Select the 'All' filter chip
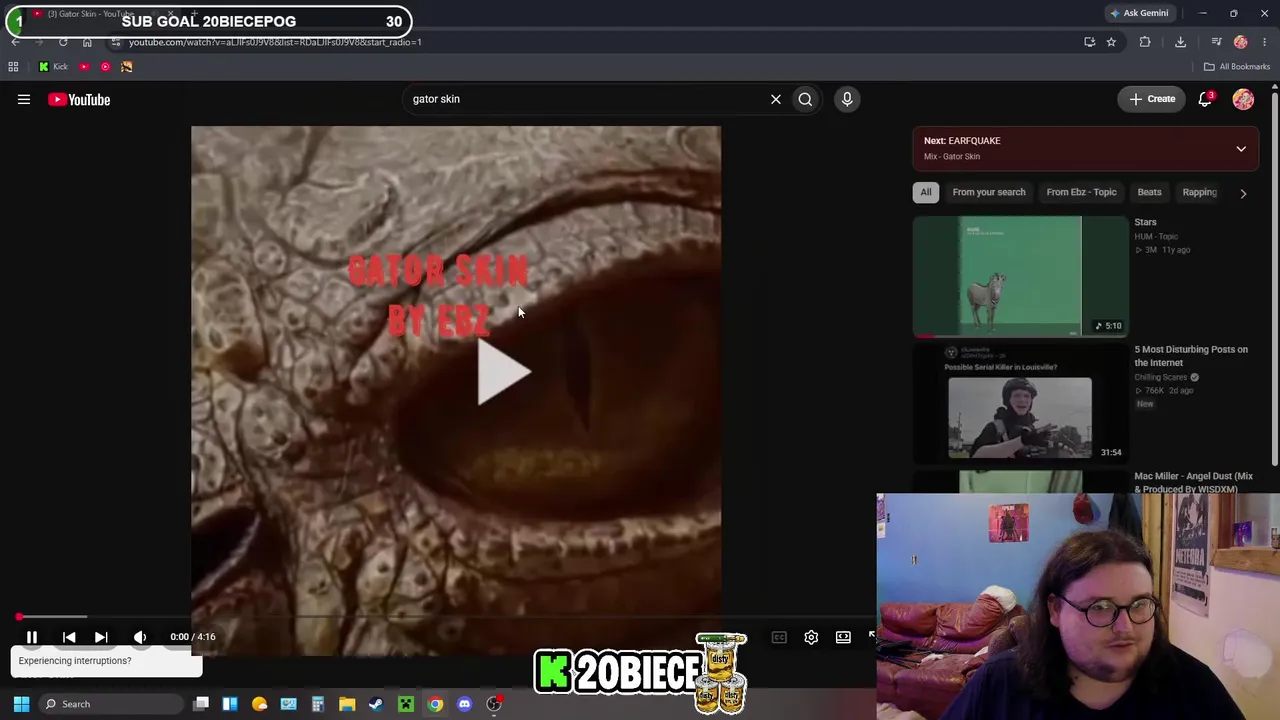The height and width of the screenshot is (720, 1280). pos(926,192)
